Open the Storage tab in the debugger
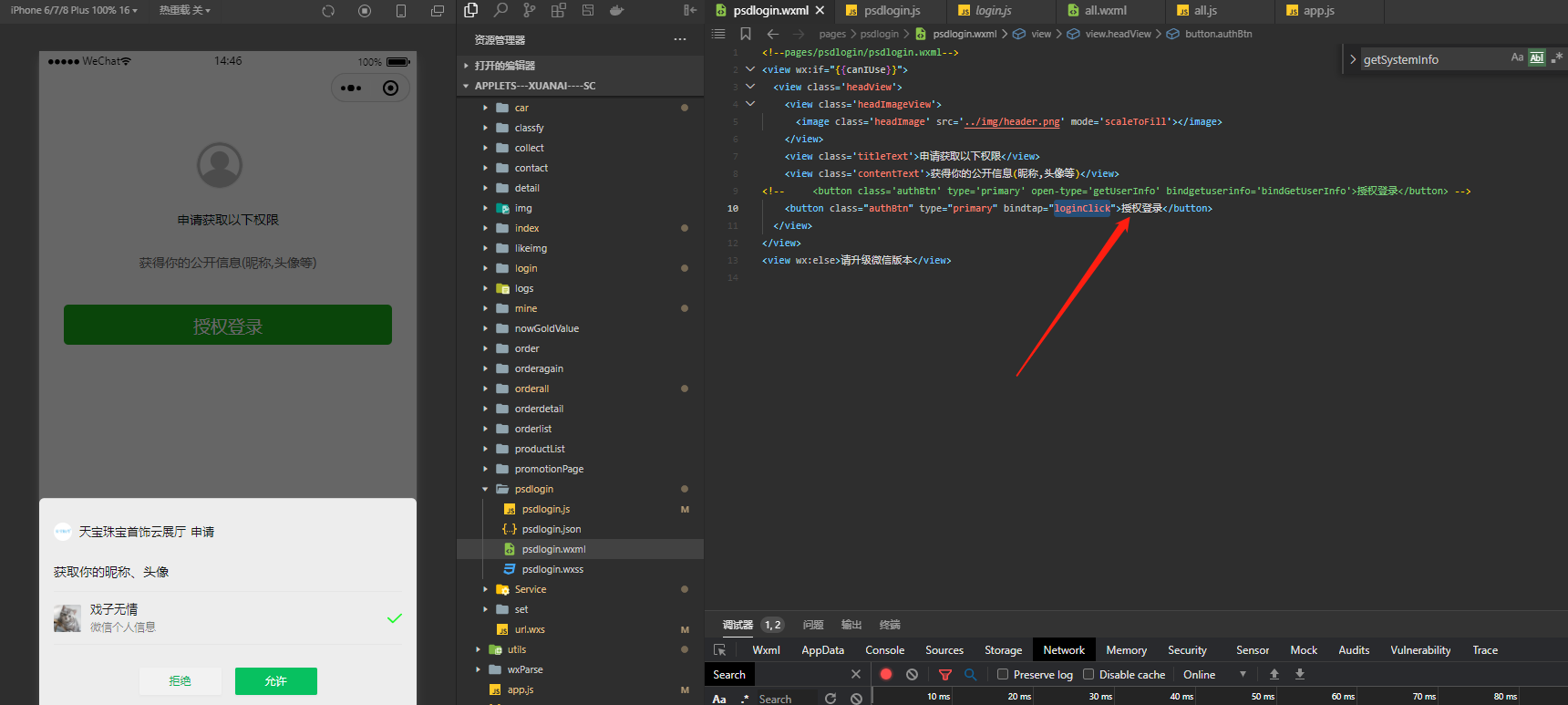Viewport: 1568px width, 705px height. click(x=1003, y=650)
